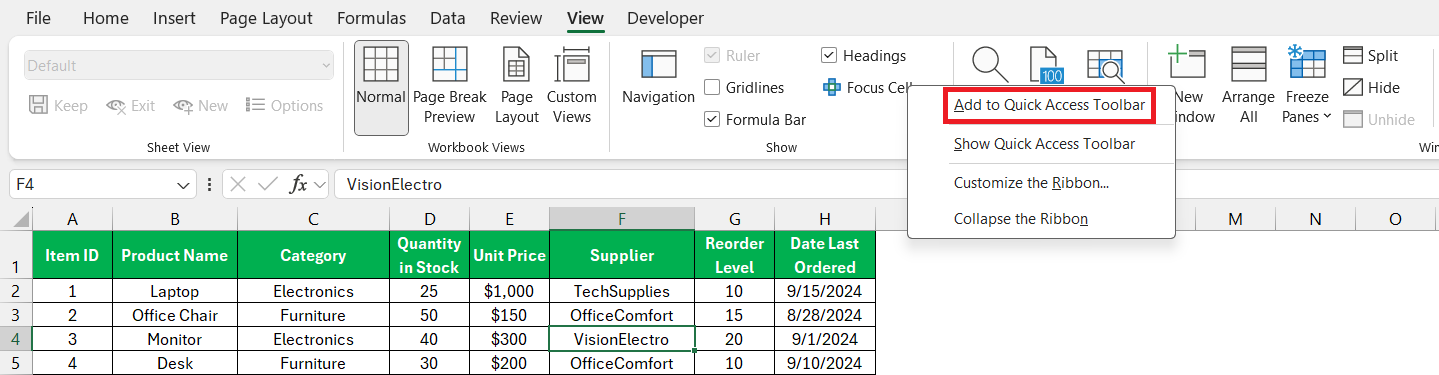Image resolution: width=1439 pixels, height=375 pixels.
Task: Choose Show Quick Access Toolbar
Action: click(1044, 144)
